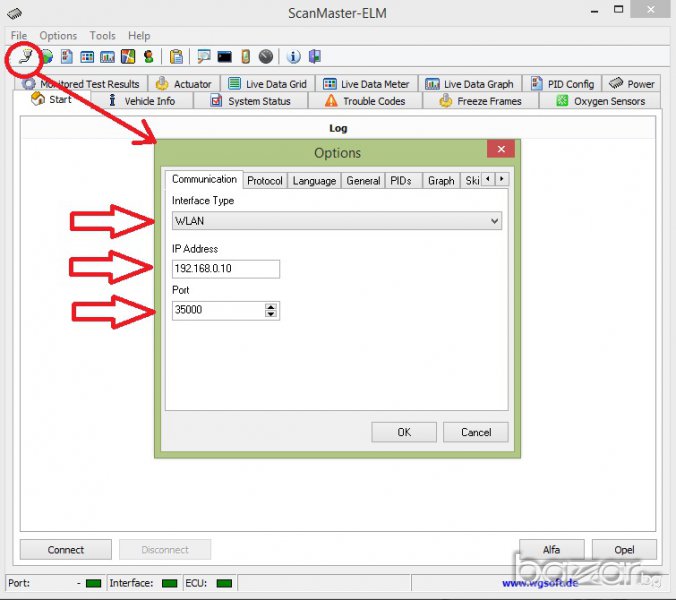Open the Tools menu

pos(102,36)
